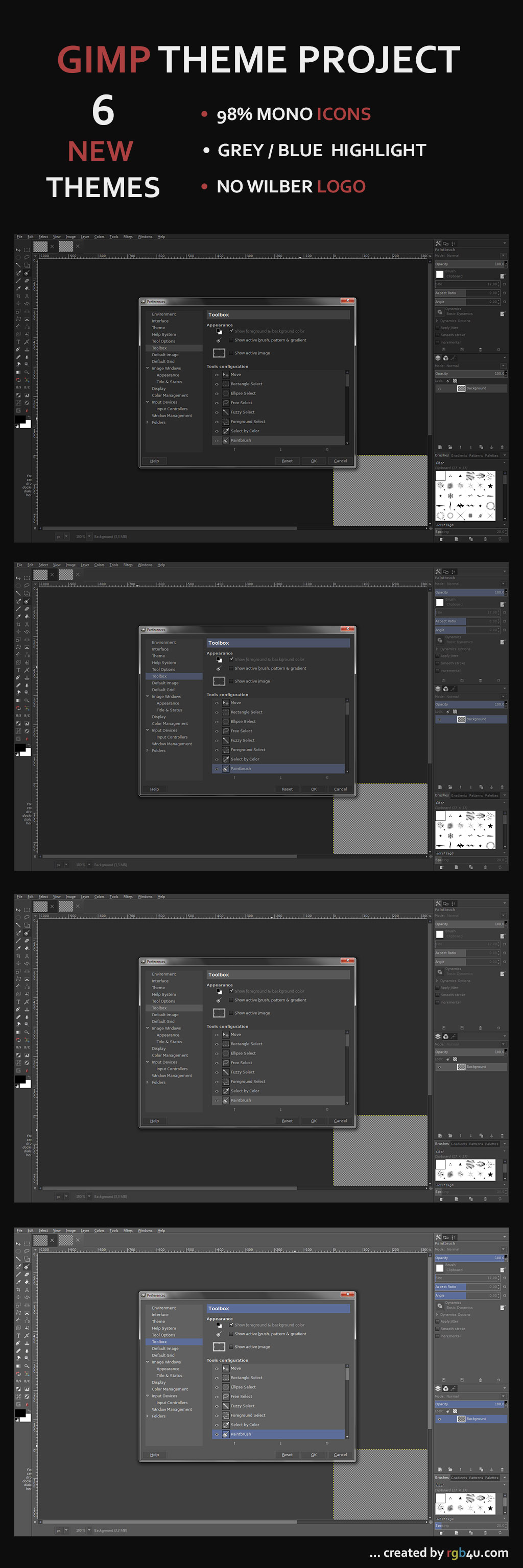This screenshot has width=523, height=1568.
Task: Select 'Color Management' in bottom Preferences category list
Action: point(170,1389)
